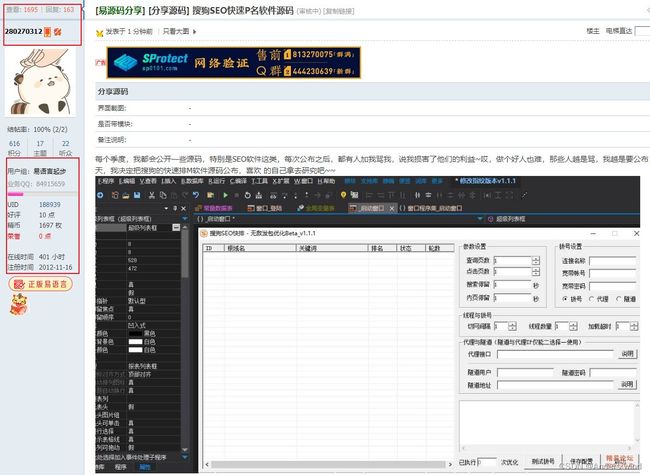This screenshot has height=475, width=650.
Task: Click the yellow lightbulb hint icon
Action: pyautogui.click(x=343, y=195)
